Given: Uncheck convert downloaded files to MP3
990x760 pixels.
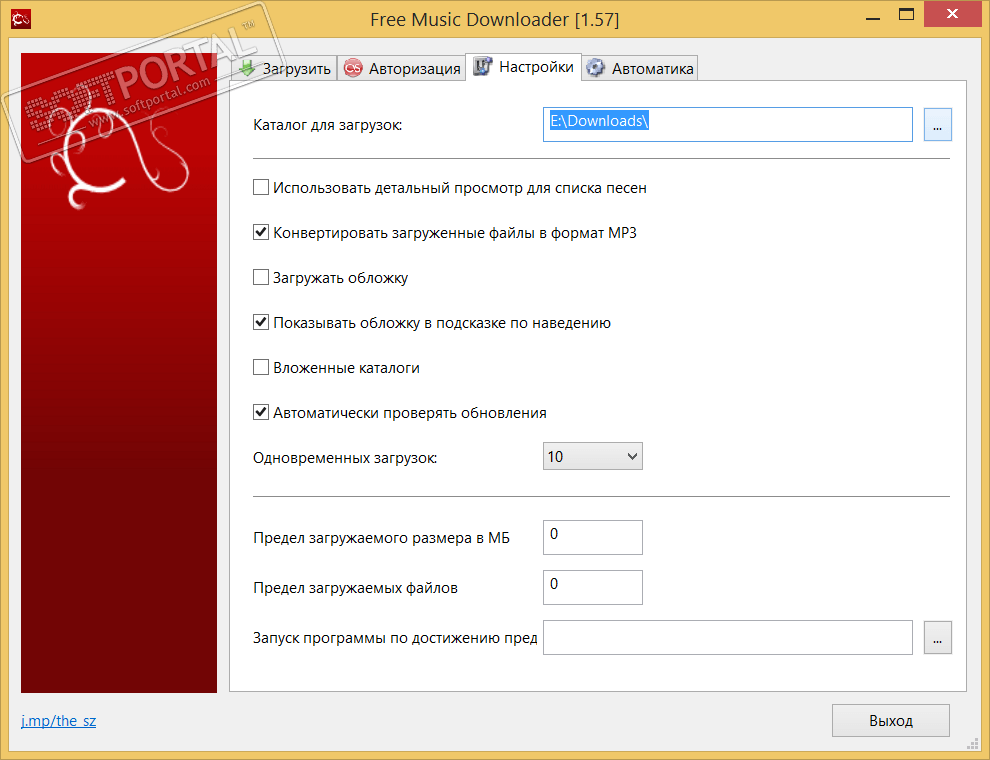Looking at the screenshot, I should click(x=261, y=232).
